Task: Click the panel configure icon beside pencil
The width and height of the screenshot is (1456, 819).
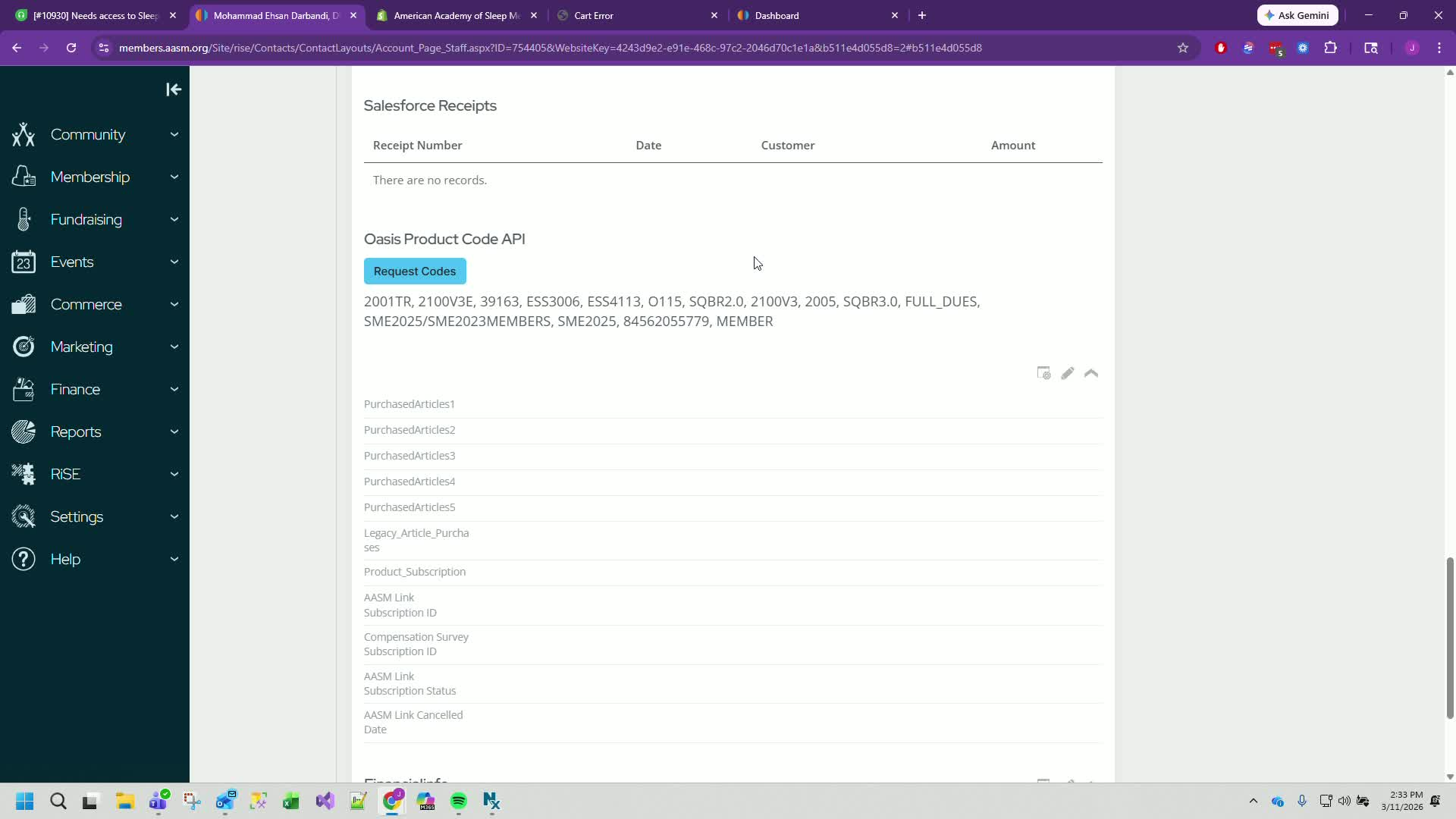Action: coord(1043,373)
